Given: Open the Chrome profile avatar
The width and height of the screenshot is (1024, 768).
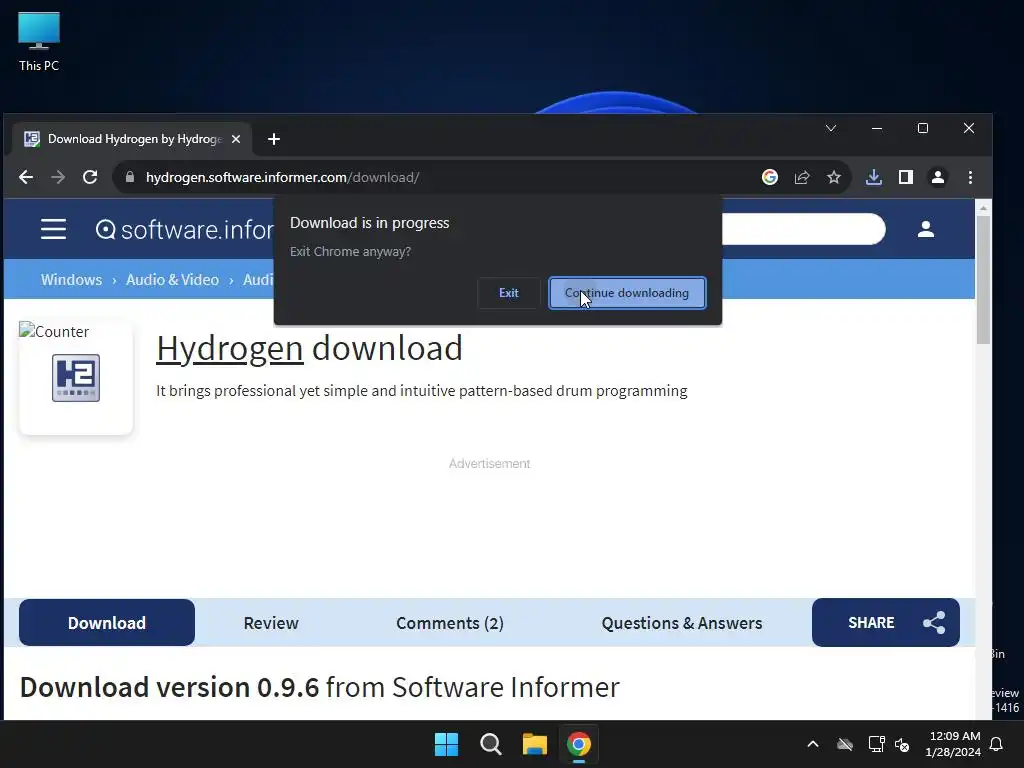Looking at the screenshot, I should coord(938,177).
